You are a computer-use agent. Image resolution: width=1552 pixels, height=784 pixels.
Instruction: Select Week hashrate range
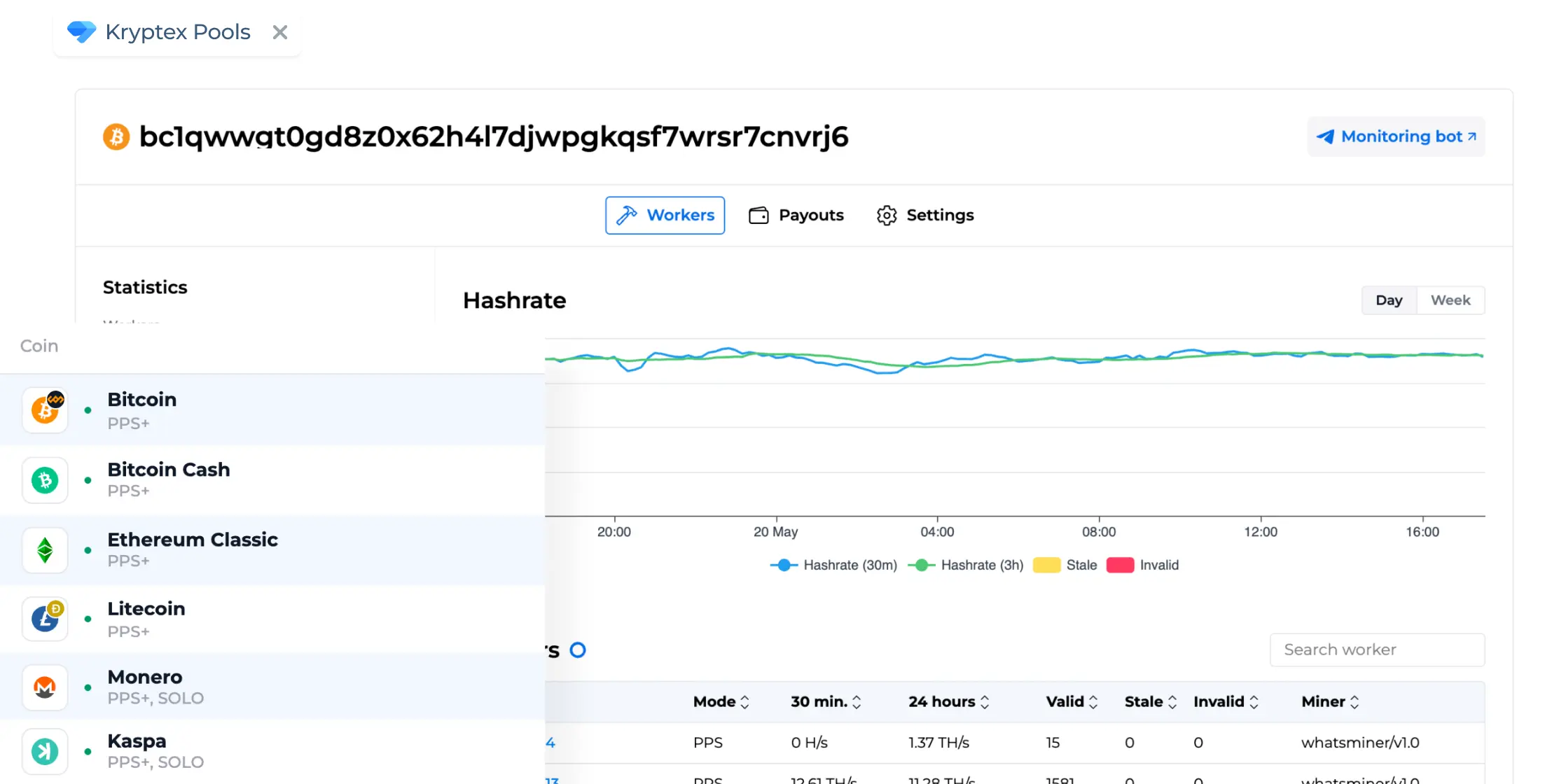click(x=1450, y=300)
